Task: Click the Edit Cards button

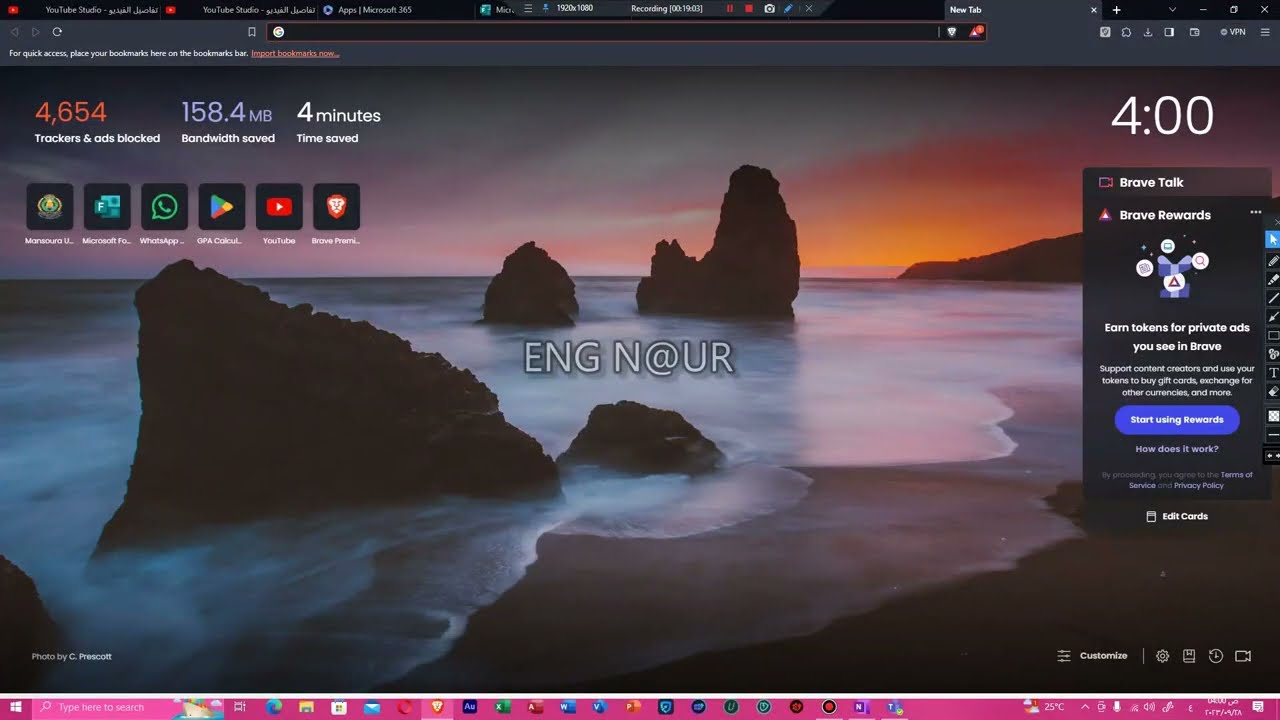Action: tap(1177, 516)
